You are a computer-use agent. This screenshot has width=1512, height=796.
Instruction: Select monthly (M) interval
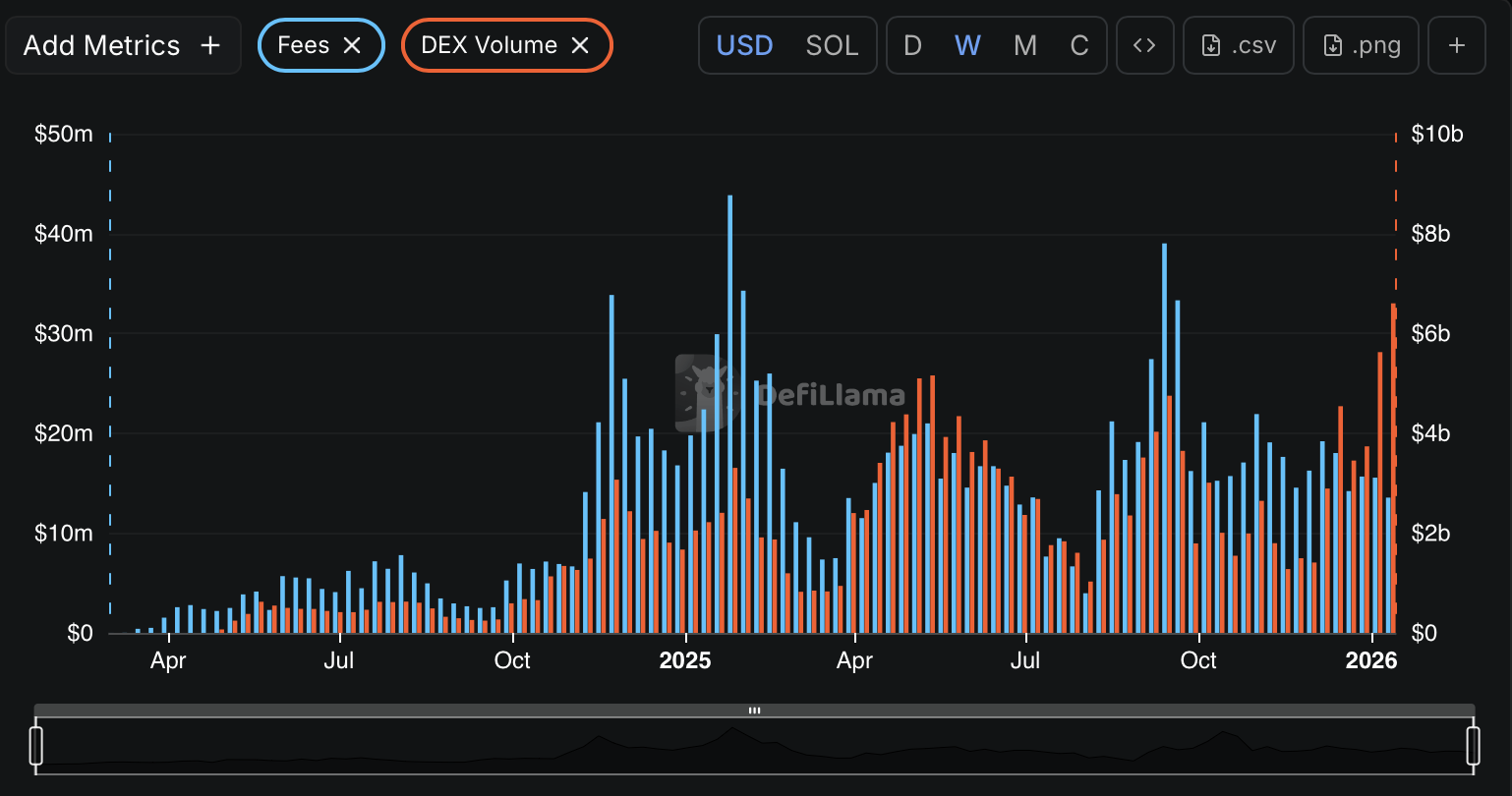point(1025,45)
